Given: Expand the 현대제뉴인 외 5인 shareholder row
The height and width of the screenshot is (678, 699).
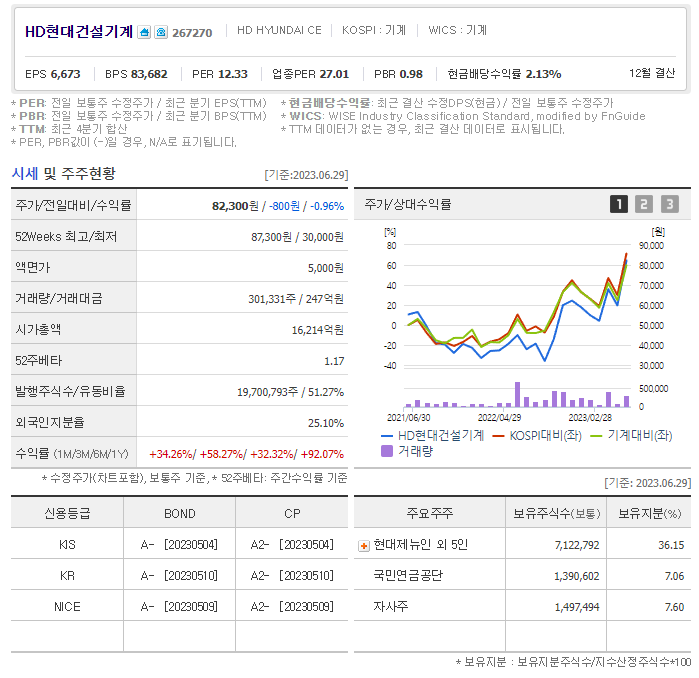Looking at the screenshot, I should [364, 546].
